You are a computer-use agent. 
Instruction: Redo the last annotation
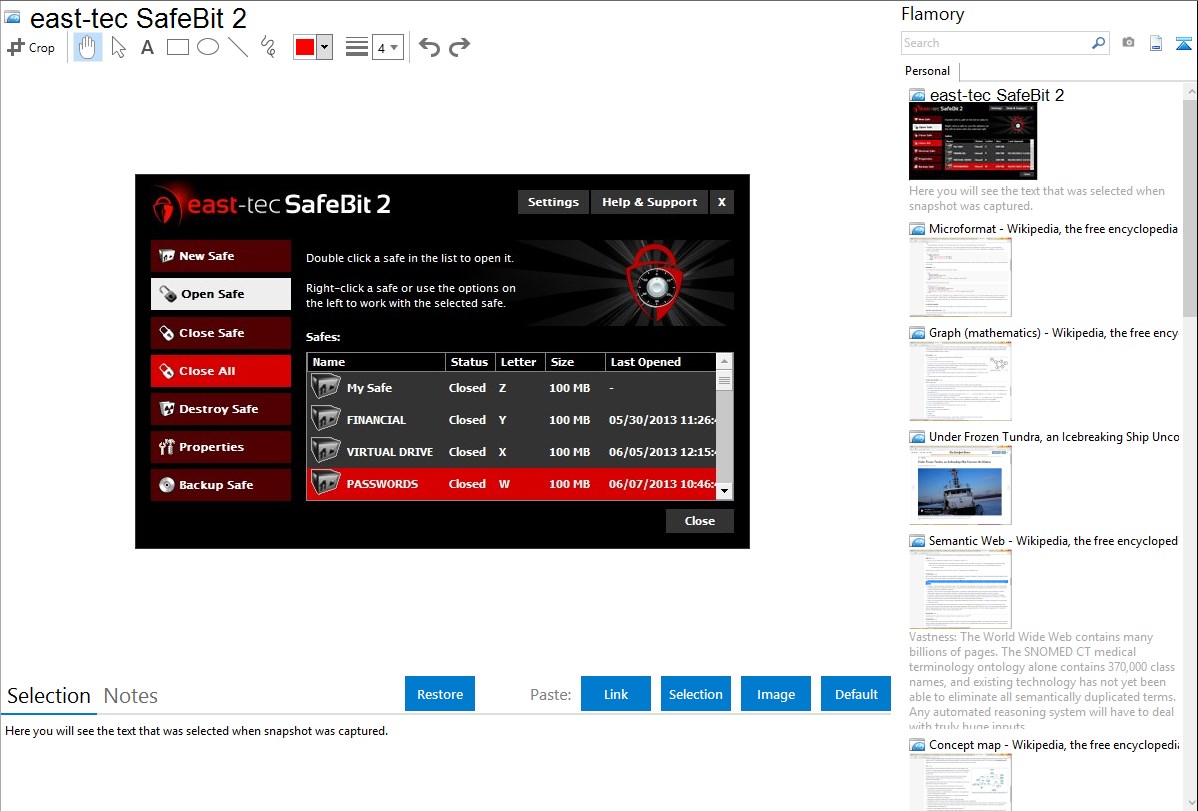coord(459,47)
